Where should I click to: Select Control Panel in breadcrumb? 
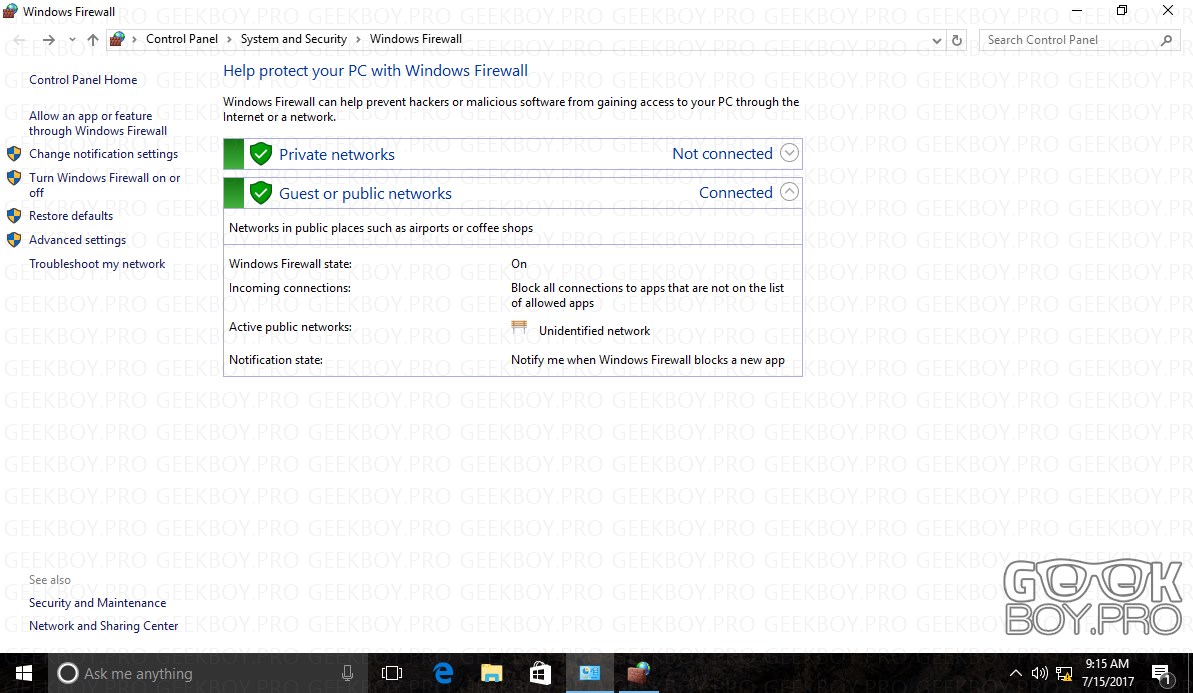(x=182, y=39)
